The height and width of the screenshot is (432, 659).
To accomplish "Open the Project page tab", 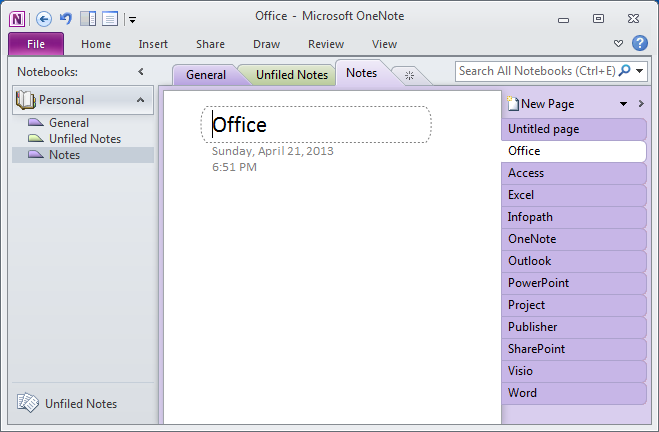I will (x=574, y=305).
